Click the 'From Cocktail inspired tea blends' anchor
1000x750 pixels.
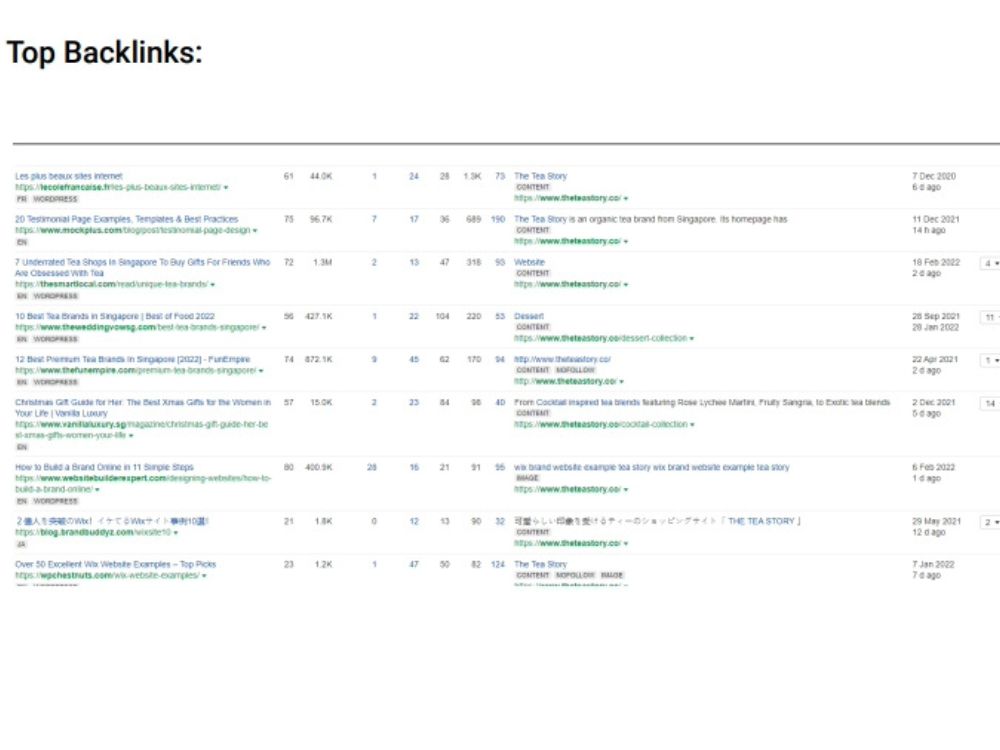coord(702,402)
